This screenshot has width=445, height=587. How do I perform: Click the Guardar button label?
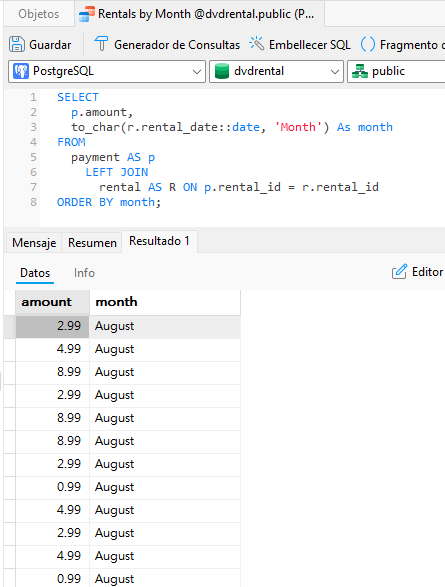50,45
